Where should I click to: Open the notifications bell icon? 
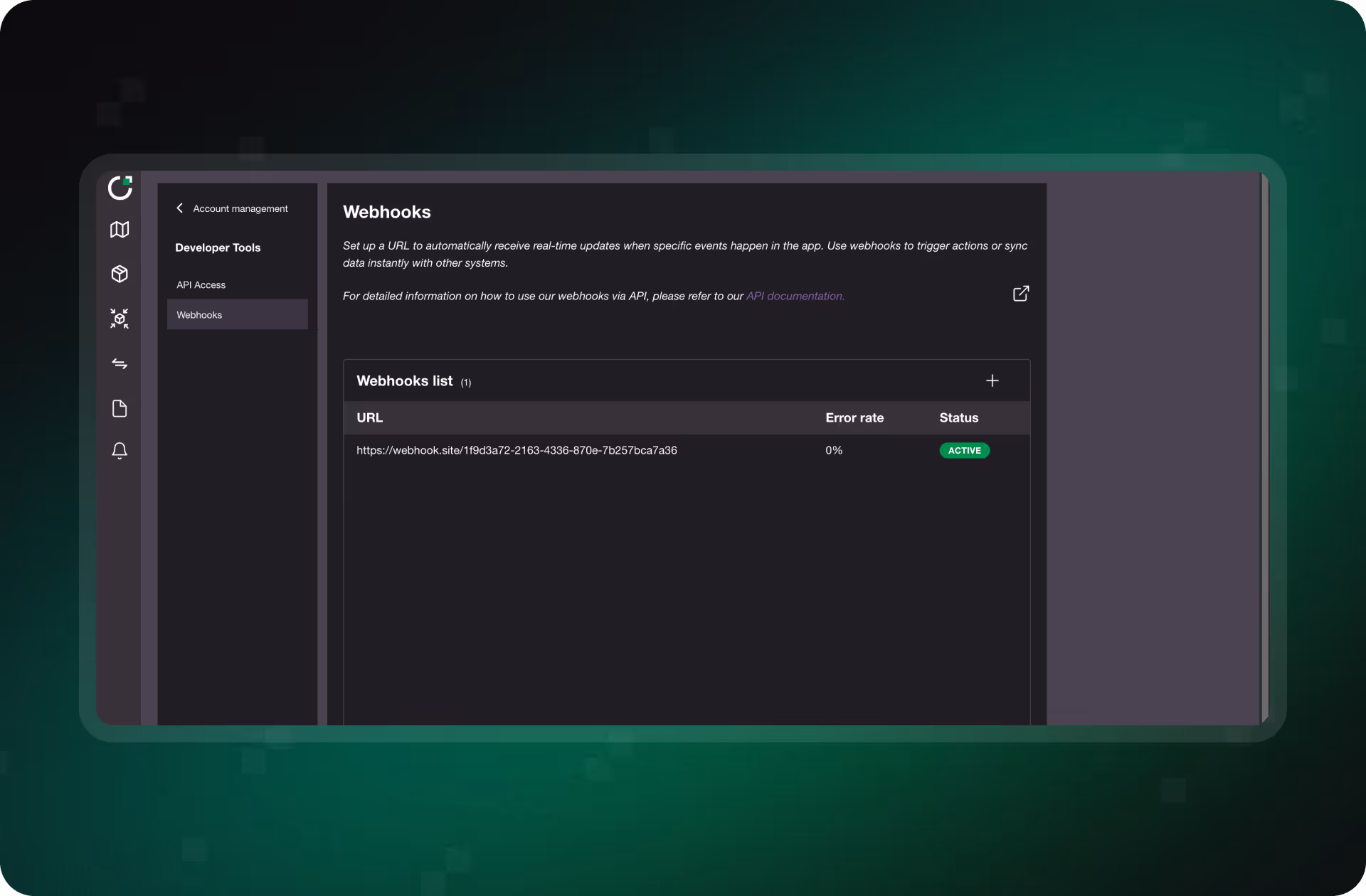point(120,451)
